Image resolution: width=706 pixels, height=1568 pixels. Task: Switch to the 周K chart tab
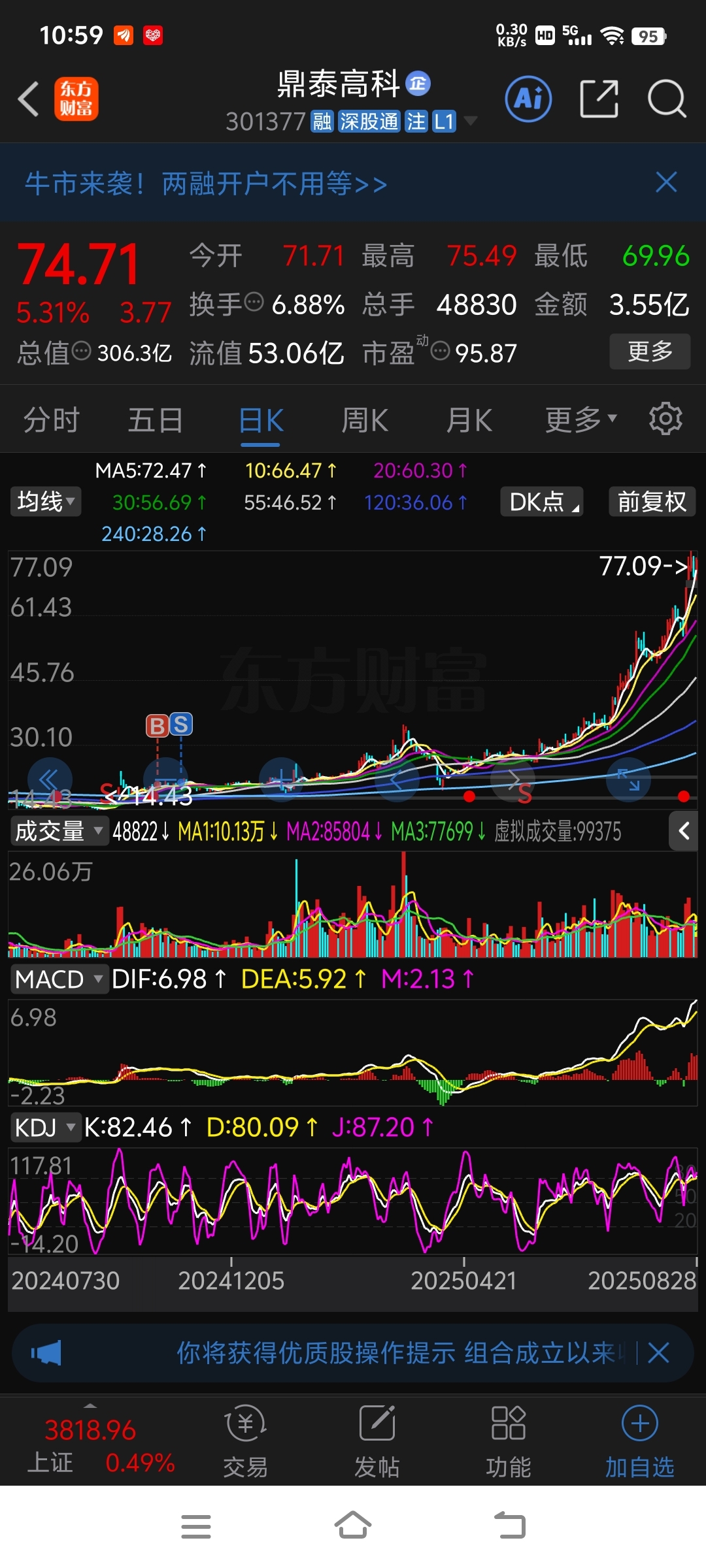pos(365,420)
